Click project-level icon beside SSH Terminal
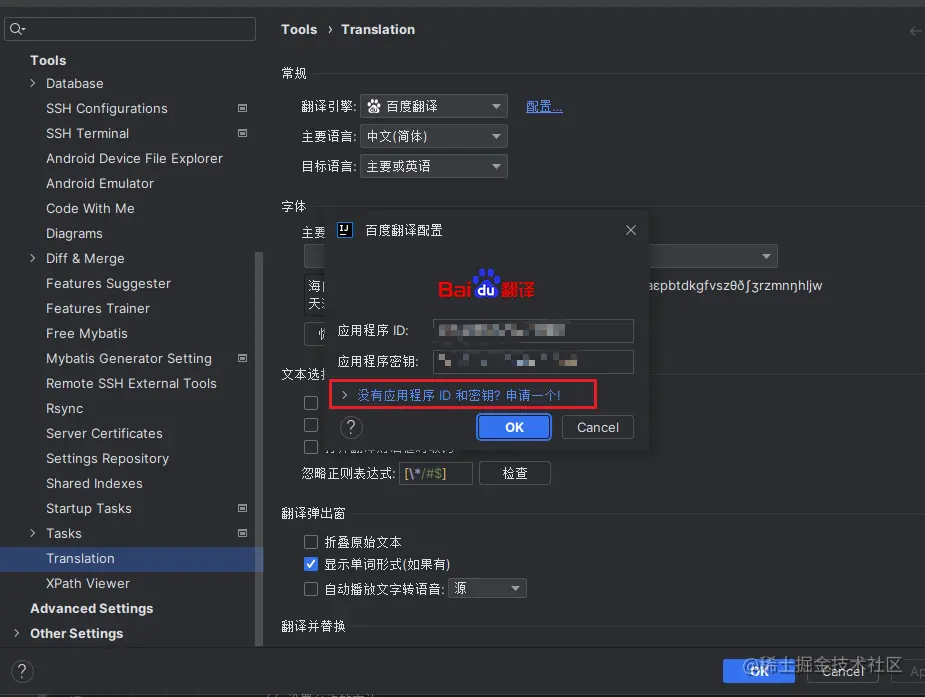The height and width of the screenshot is (697, 925). pyautogui.click(x=242, y=133)
